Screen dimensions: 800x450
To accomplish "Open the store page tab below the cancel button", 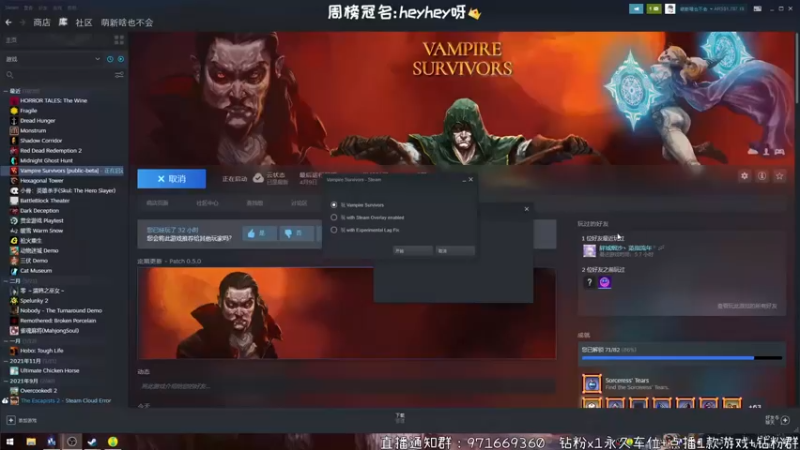I will click(x=157, y=203).
